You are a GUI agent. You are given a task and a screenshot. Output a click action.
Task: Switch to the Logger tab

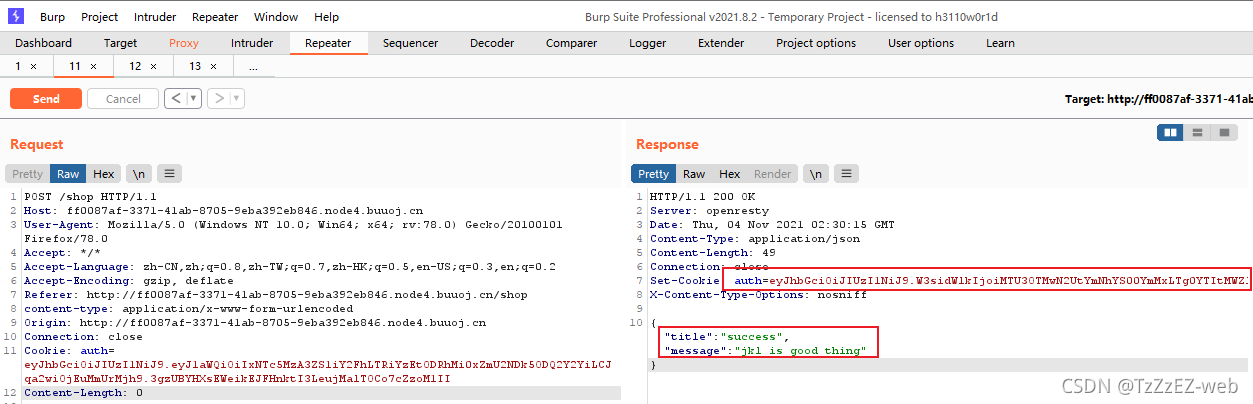coord(648,43)
